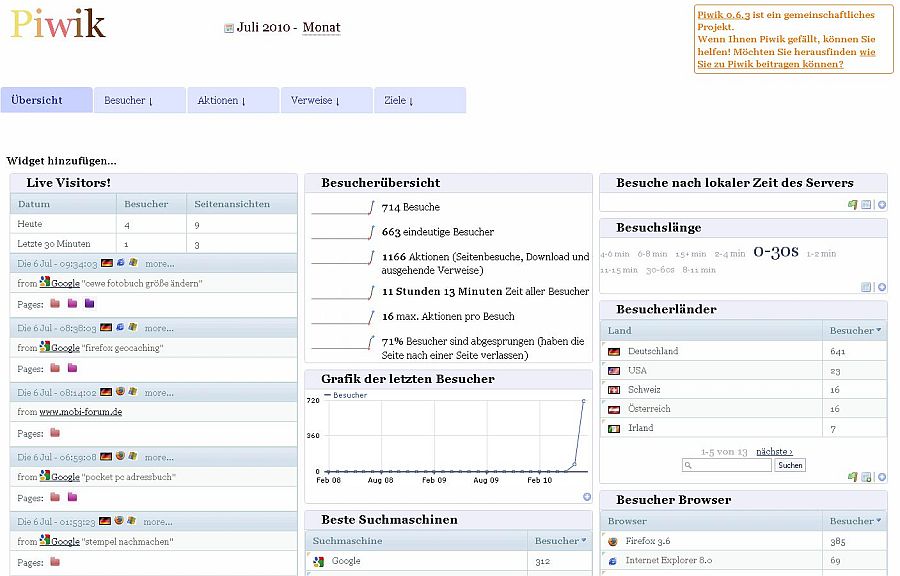Click the nächste pagination link in Besucherländer
The image size is (900, 576).
774,451
